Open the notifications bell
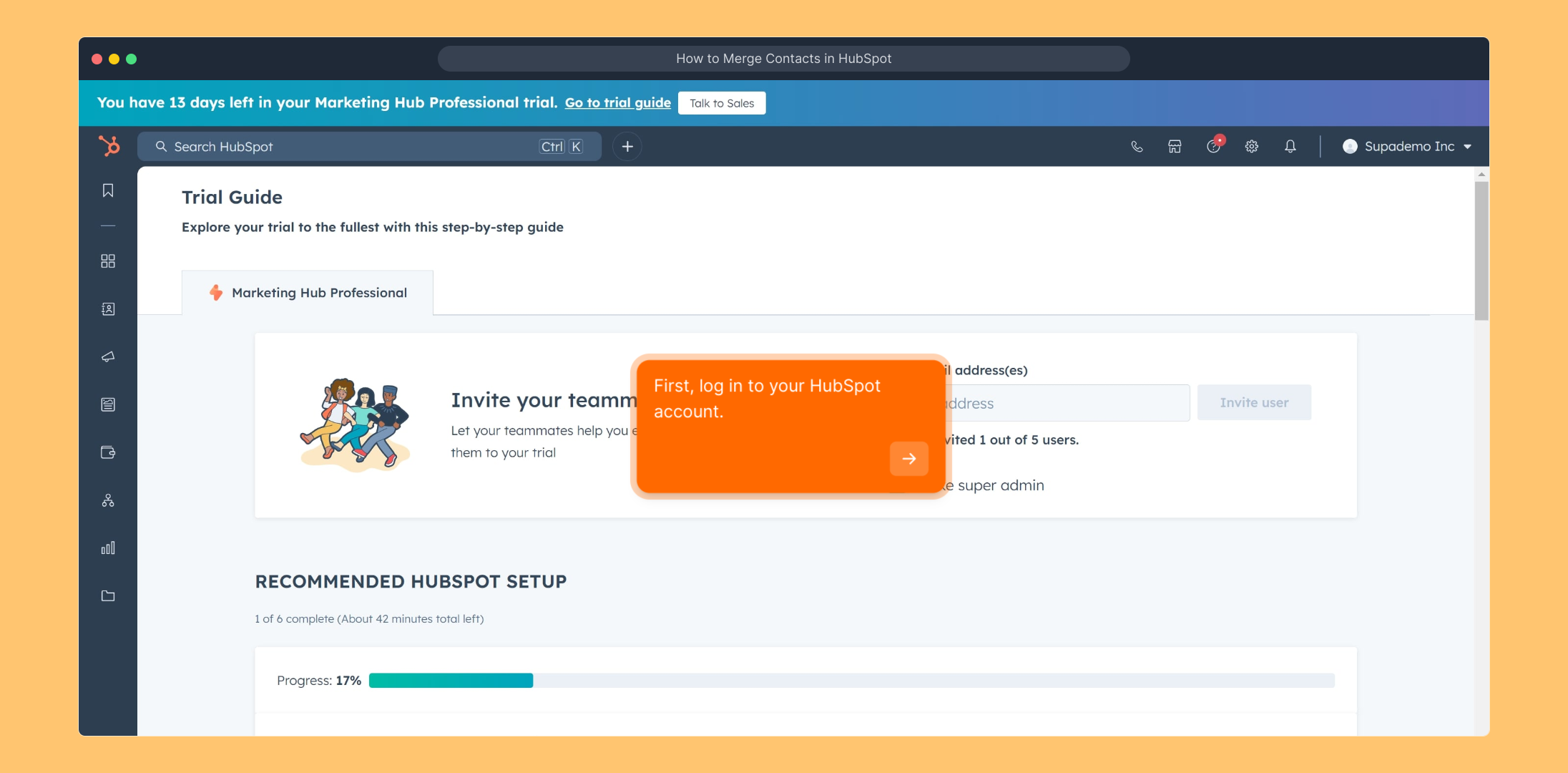 click(1290, 147)
